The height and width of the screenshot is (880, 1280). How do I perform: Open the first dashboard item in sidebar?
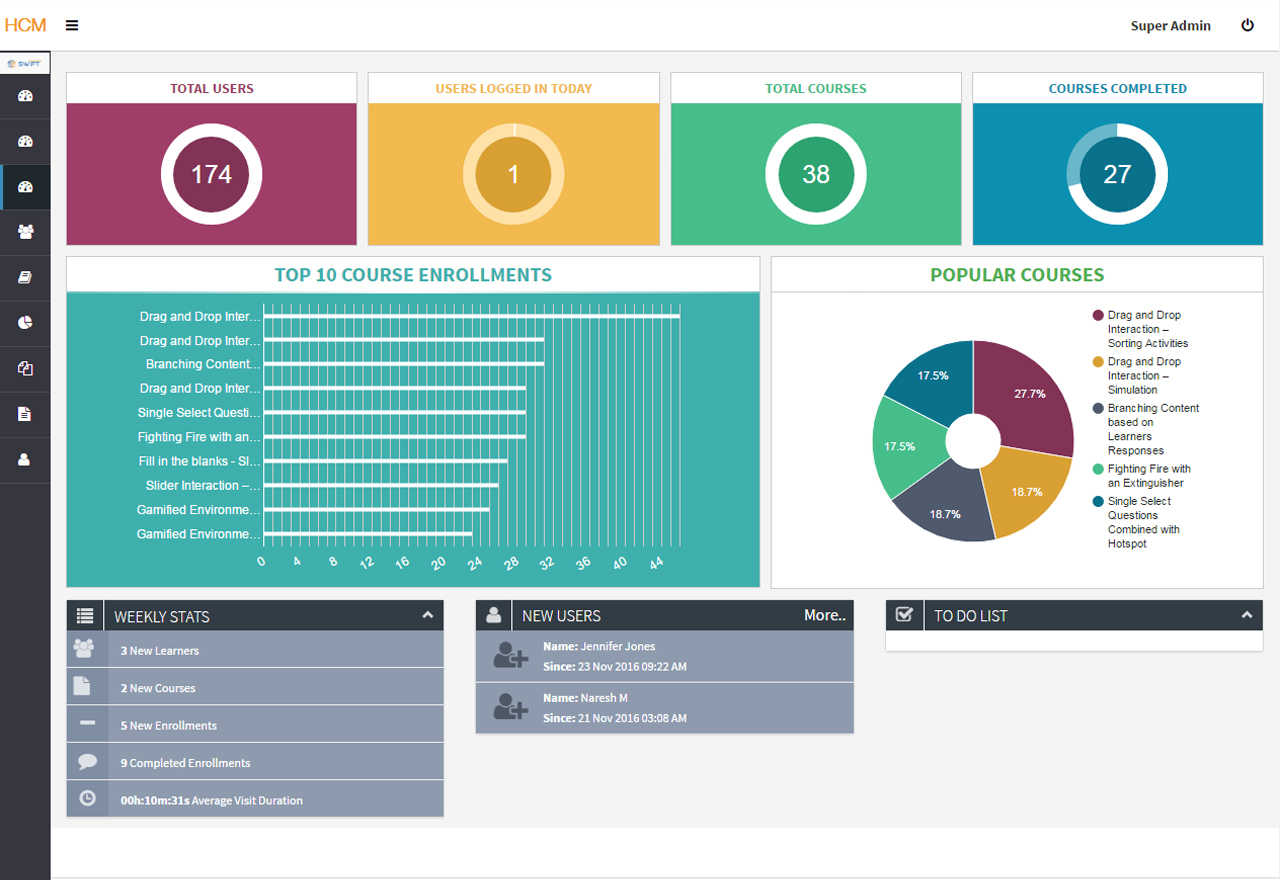click(26, 96)
